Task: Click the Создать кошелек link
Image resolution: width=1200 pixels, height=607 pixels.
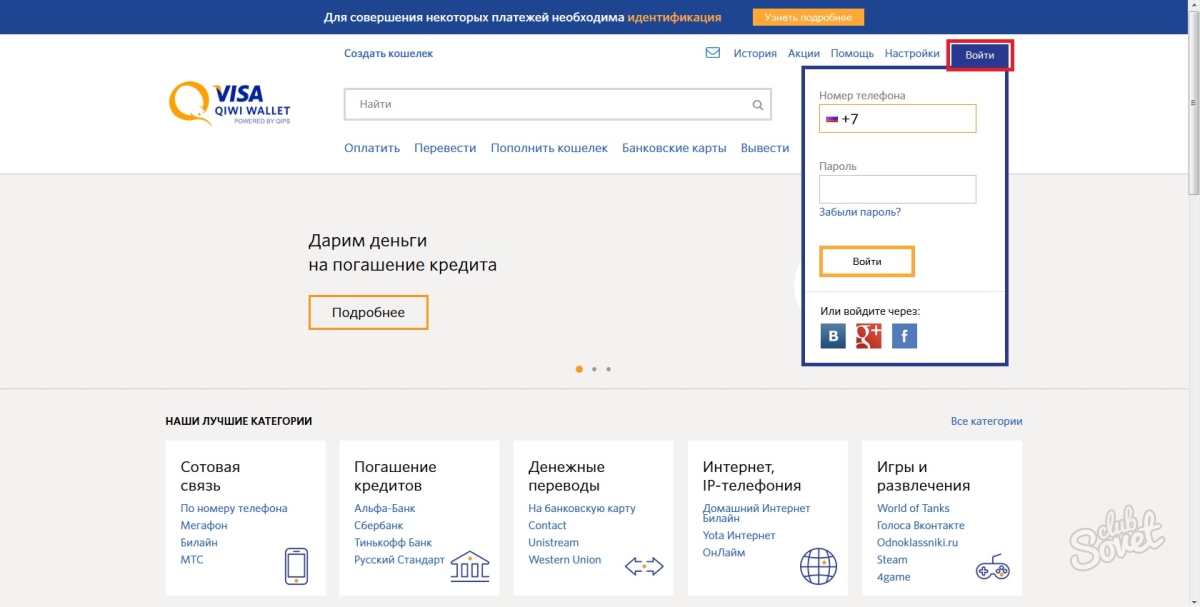Action: click(x=389, y=54)
